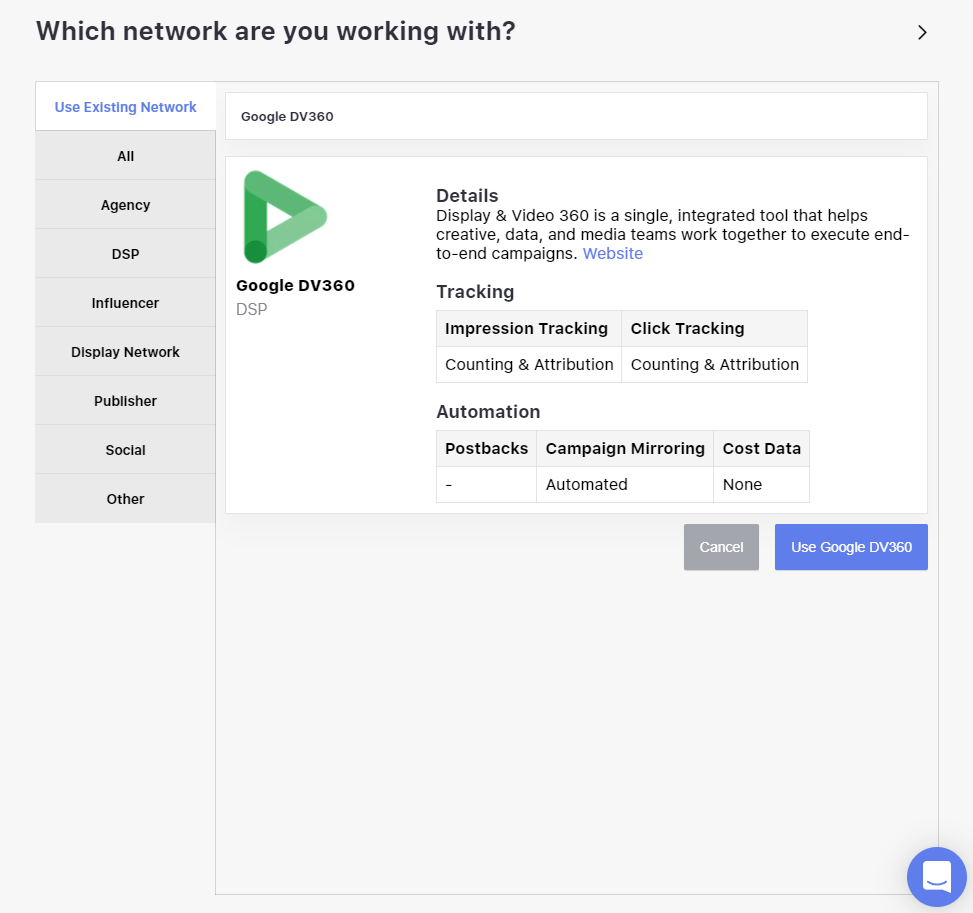
Task: Open the Influencer network category
Action: [x=125, y=303]
